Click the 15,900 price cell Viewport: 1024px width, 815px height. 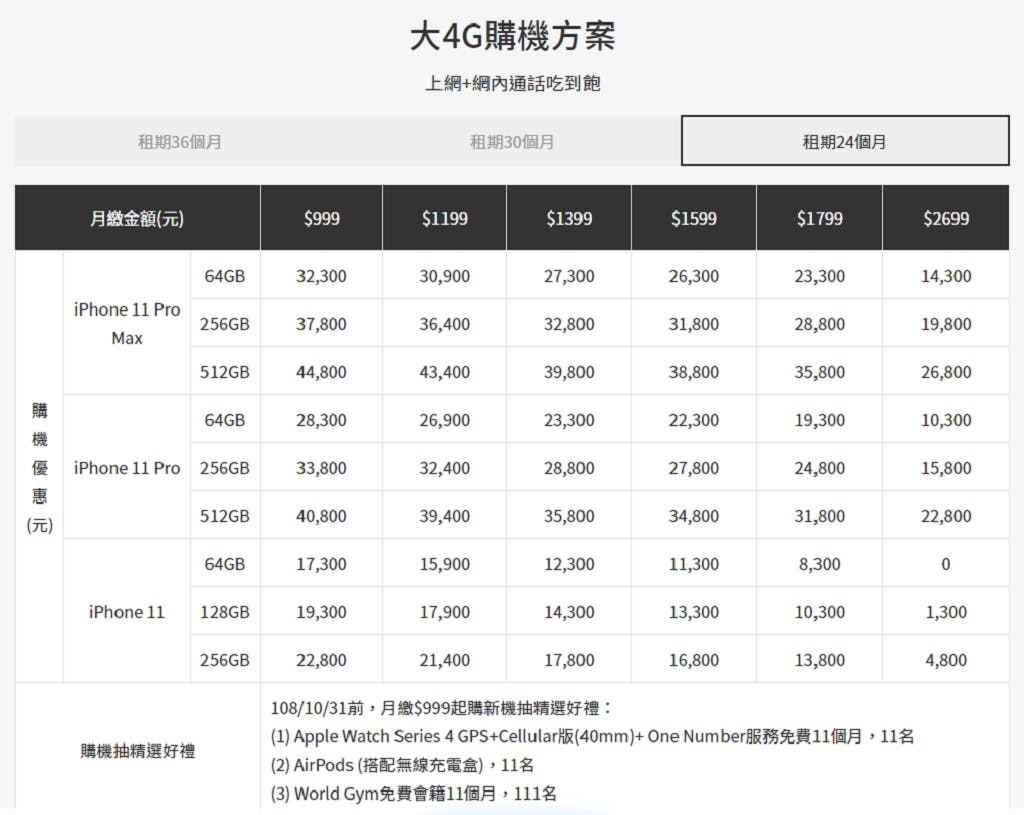[x=445, y=564]
